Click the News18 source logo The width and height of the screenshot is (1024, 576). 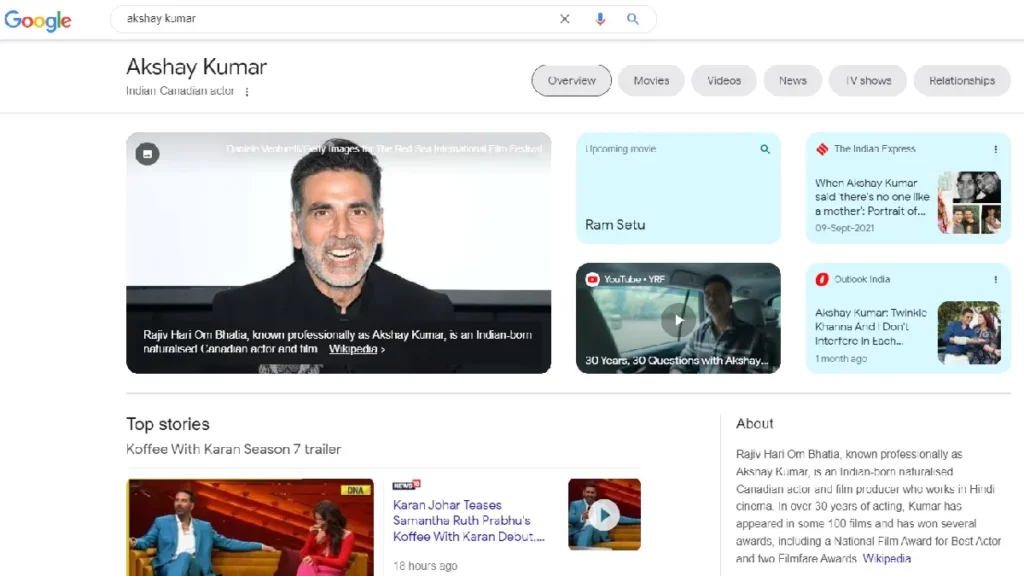pyautogui.click(x=406, y=485)
